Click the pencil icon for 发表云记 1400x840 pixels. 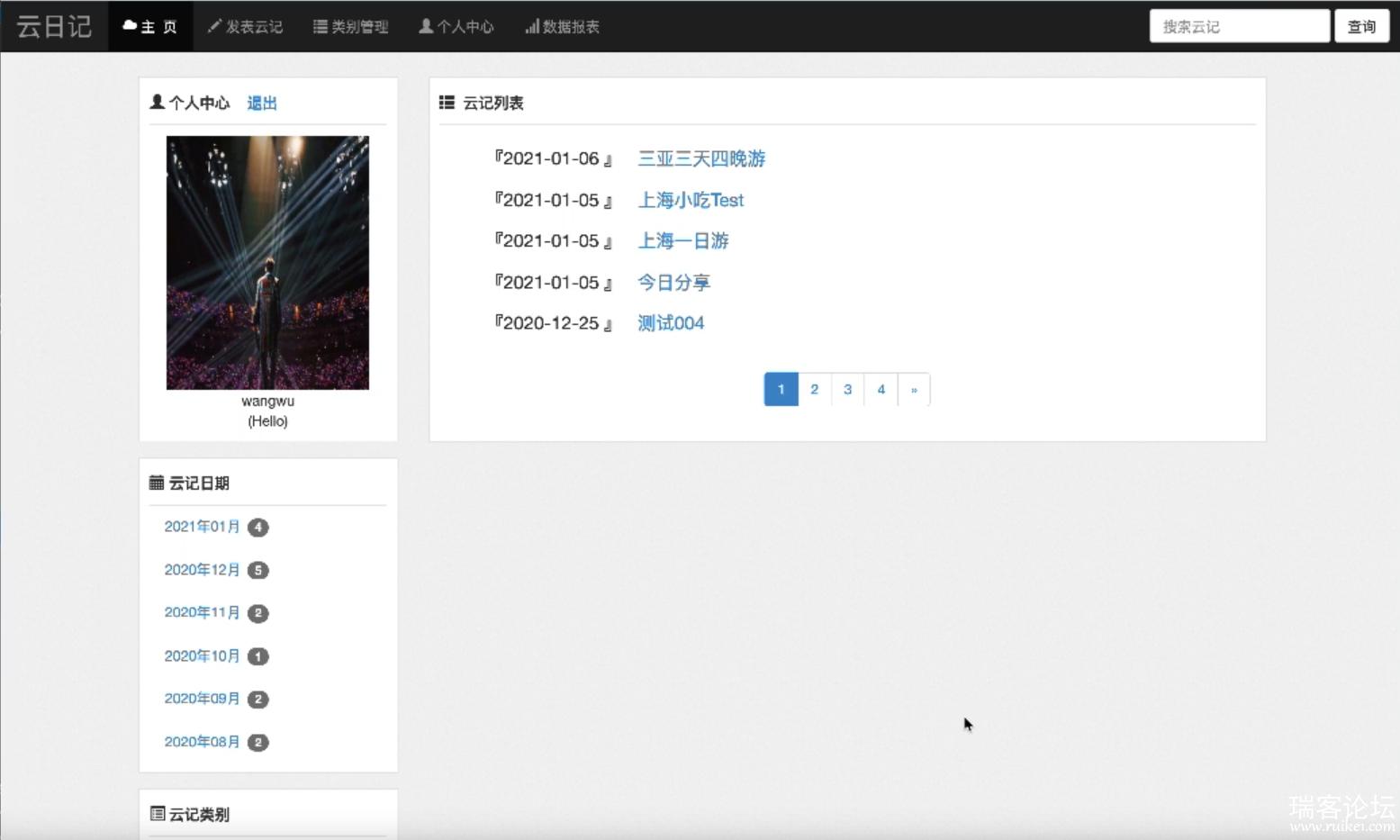(214, 26)
